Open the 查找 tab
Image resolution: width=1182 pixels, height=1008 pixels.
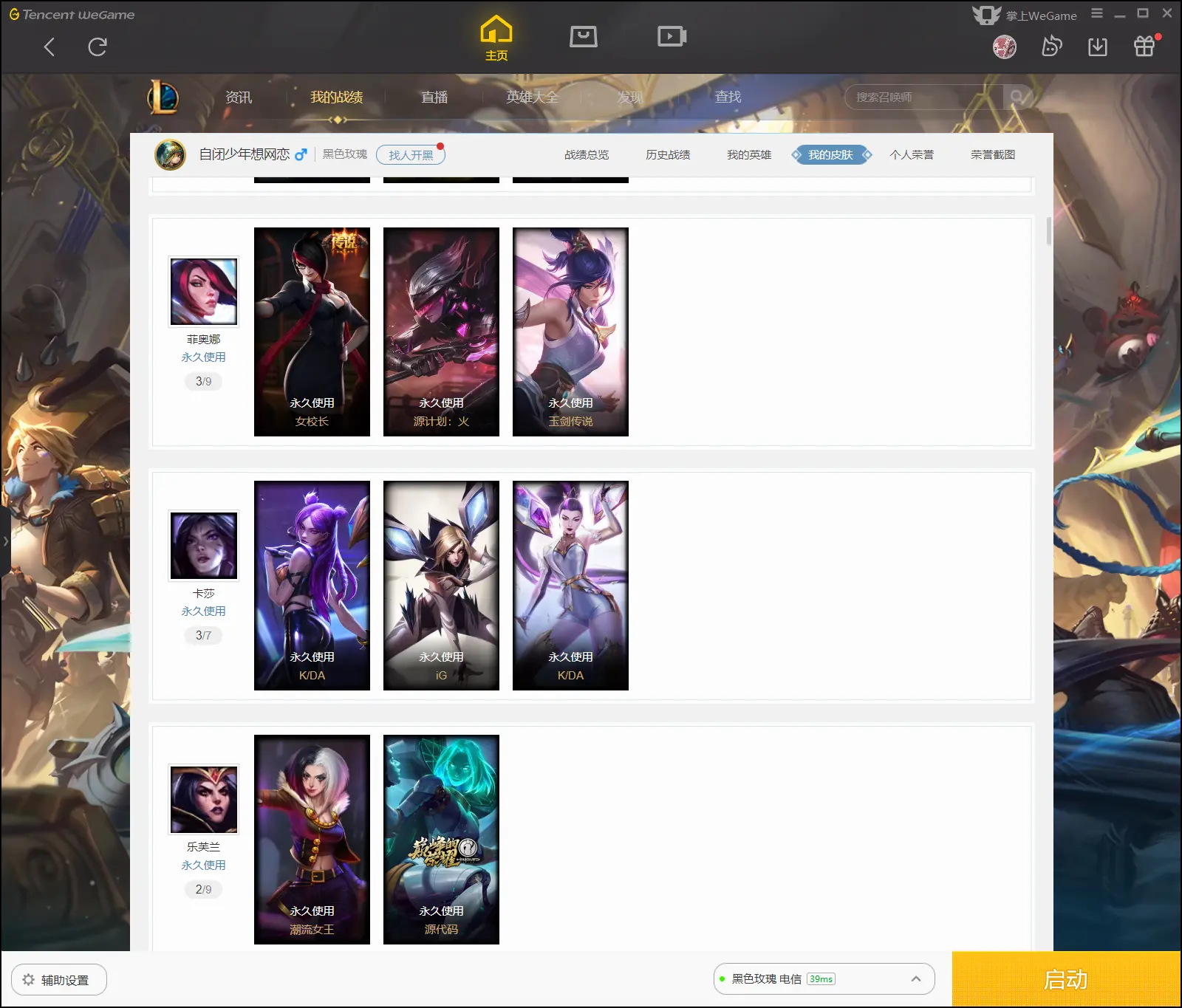[x=728, y=97]
